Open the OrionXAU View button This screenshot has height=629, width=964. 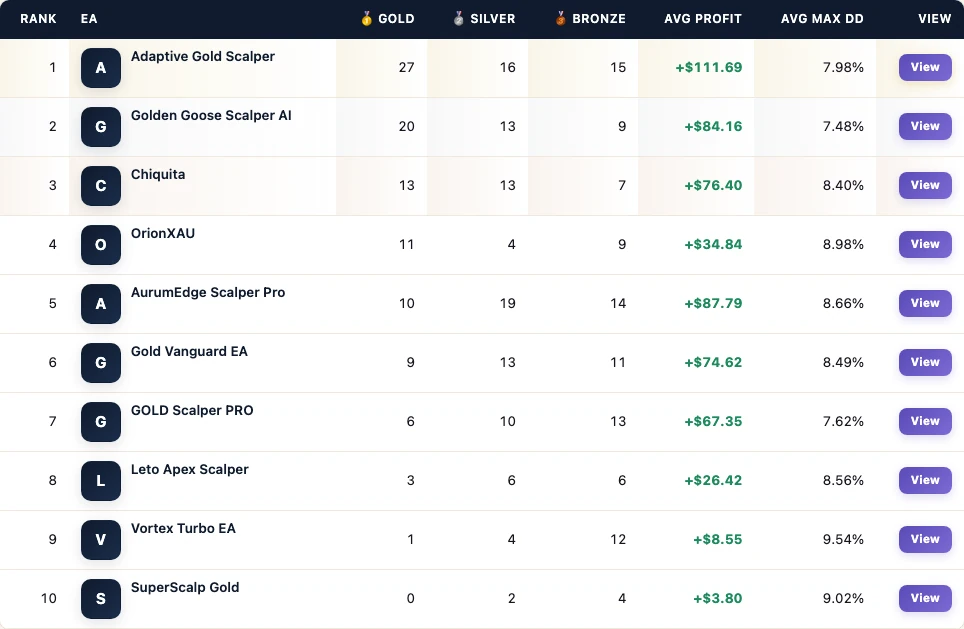tap(925, 244)
